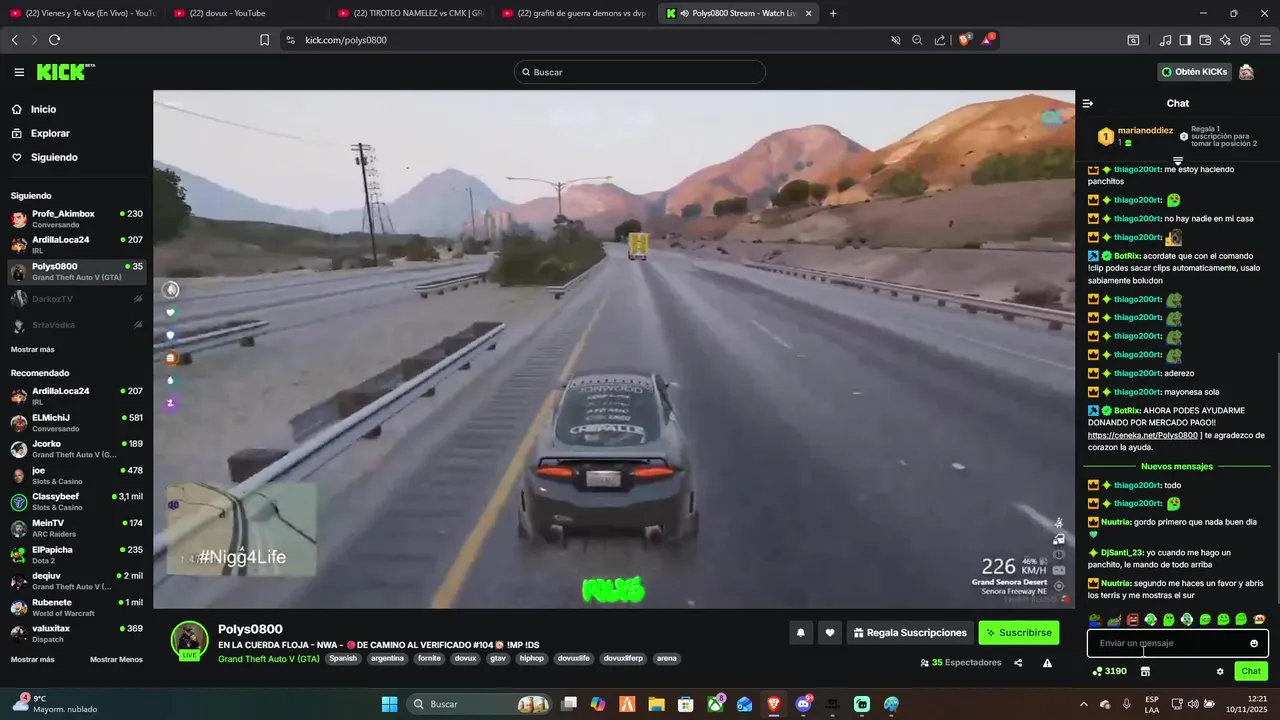Click Regala Suscripciones button

point(909,633)
